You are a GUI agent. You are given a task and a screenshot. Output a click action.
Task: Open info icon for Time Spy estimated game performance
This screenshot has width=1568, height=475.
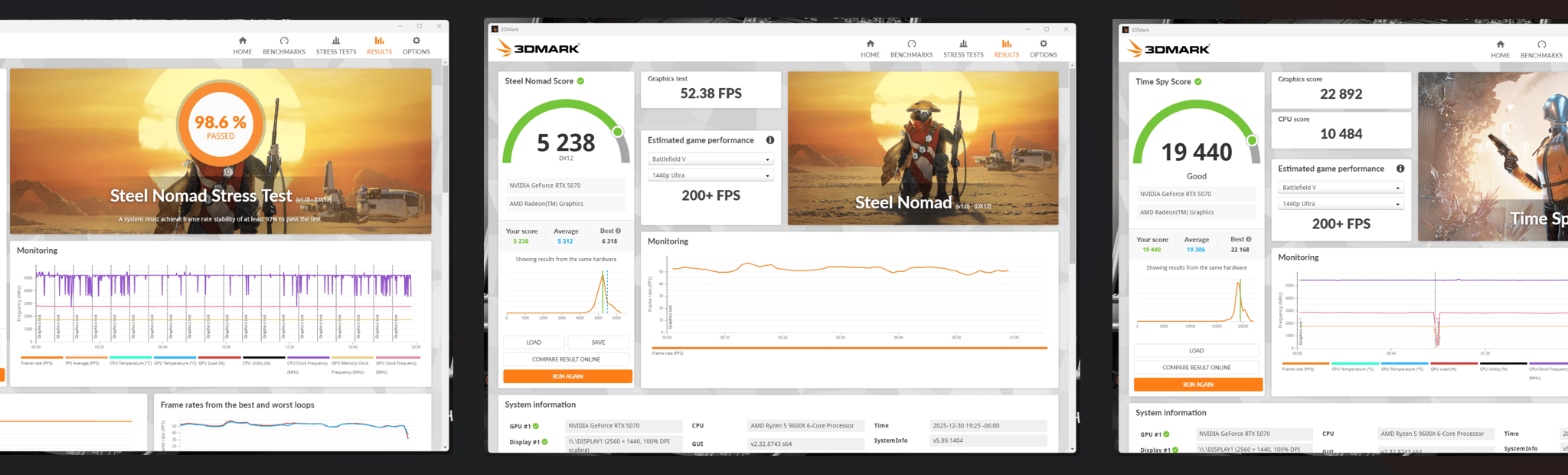coord(1400,169)
